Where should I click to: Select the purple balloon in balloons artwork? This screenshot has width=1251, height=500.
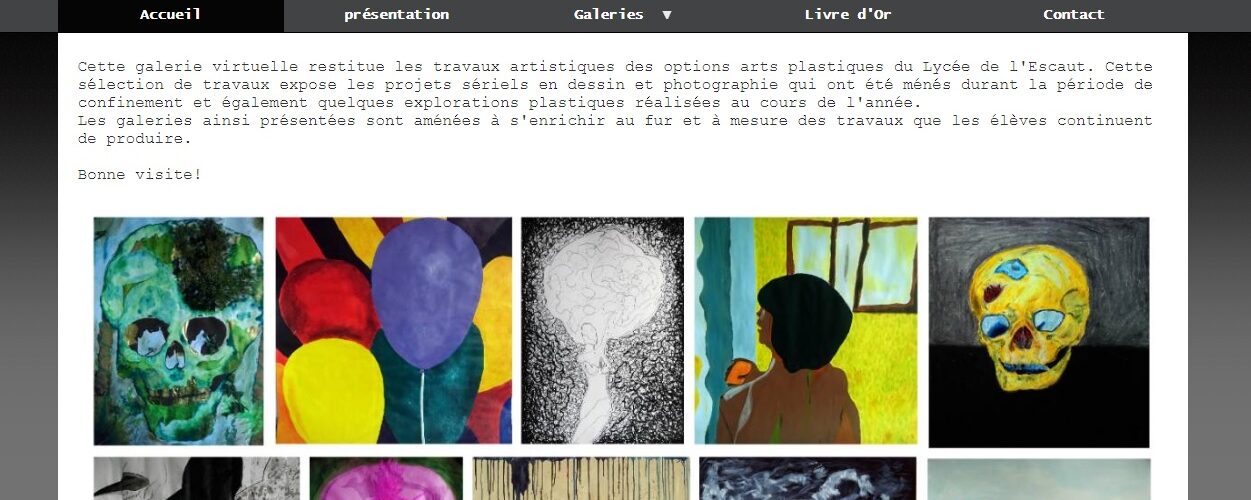pyautogui.click(x=427, y=294)
